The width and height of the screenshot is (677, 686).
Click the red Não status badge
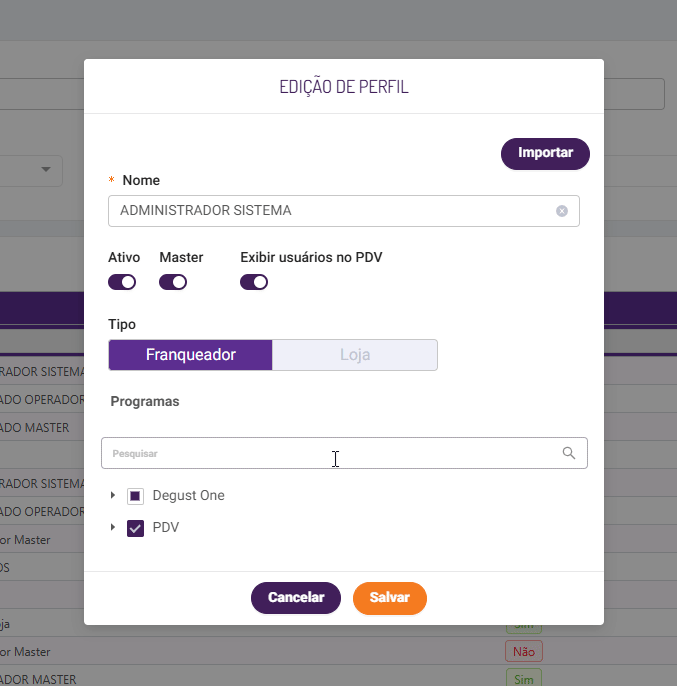click(x=523, y=651)
